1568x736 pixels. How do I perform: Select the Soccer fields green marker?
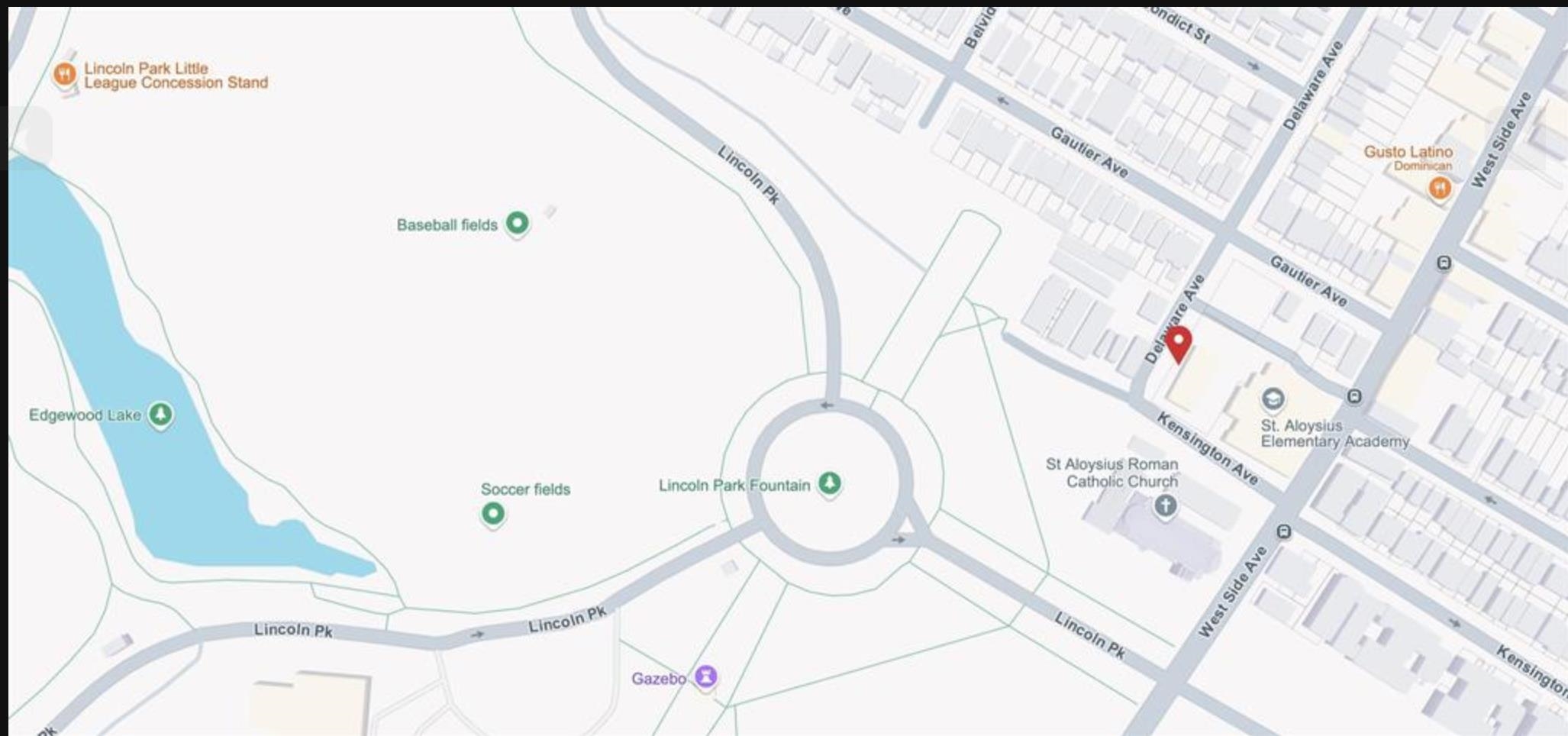click(493, 513)
